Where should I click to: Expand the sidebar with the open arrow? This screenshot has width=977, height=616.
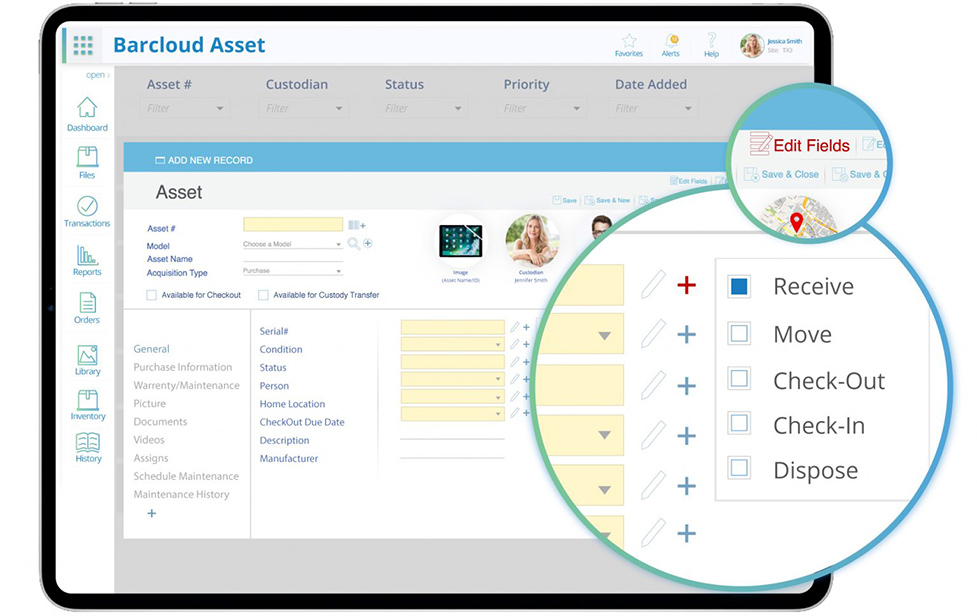tap(98, 75)
